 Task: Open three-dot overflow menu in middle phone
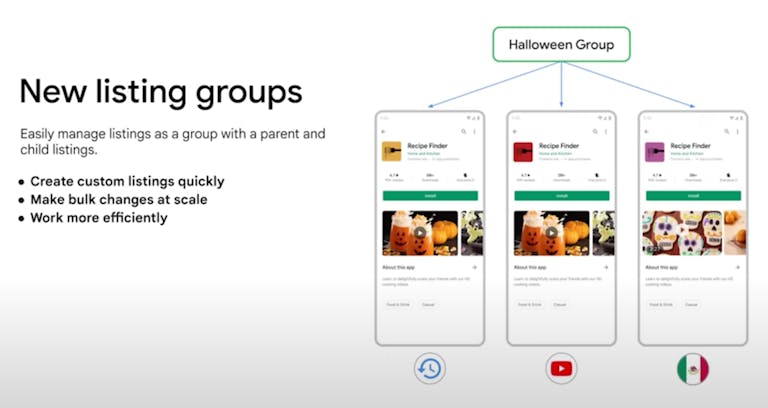[605, 131]
